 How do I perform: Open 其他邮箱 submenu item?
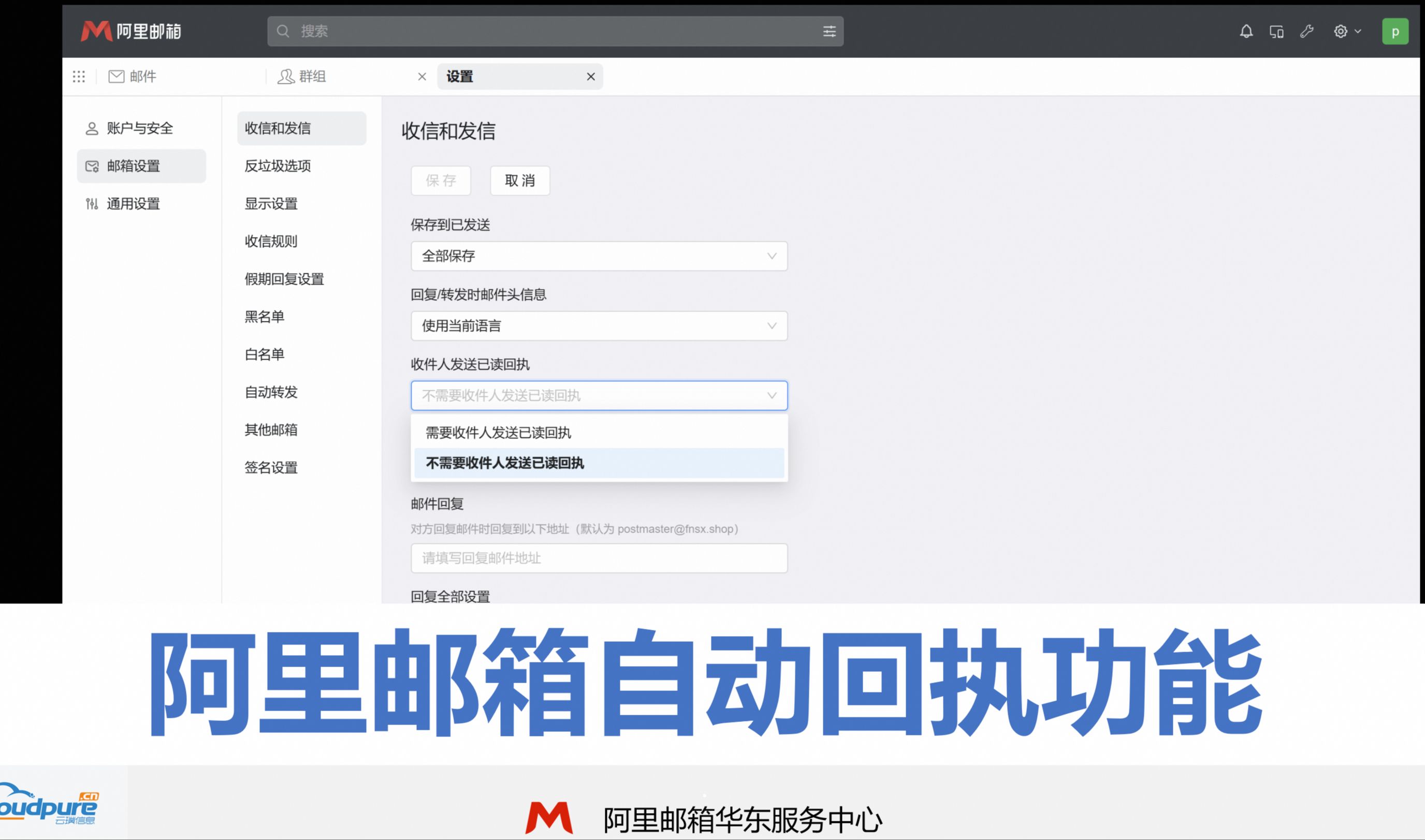point(302,430)
